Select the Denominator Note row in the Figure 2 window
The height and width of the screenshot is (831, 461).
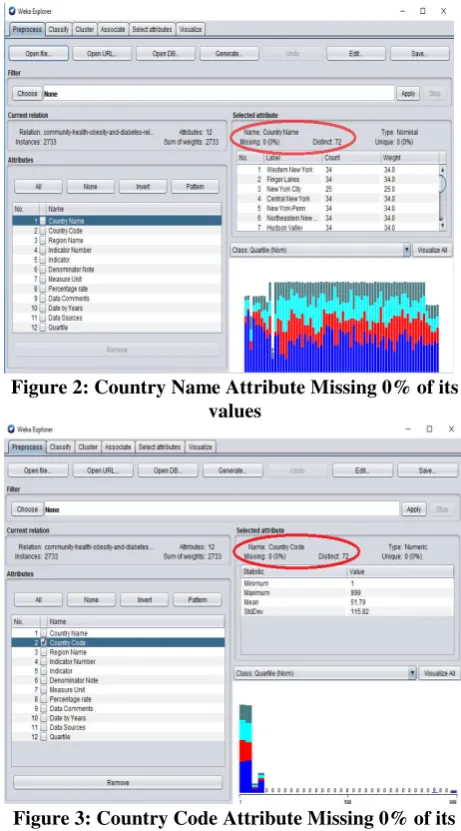point(117,269)
